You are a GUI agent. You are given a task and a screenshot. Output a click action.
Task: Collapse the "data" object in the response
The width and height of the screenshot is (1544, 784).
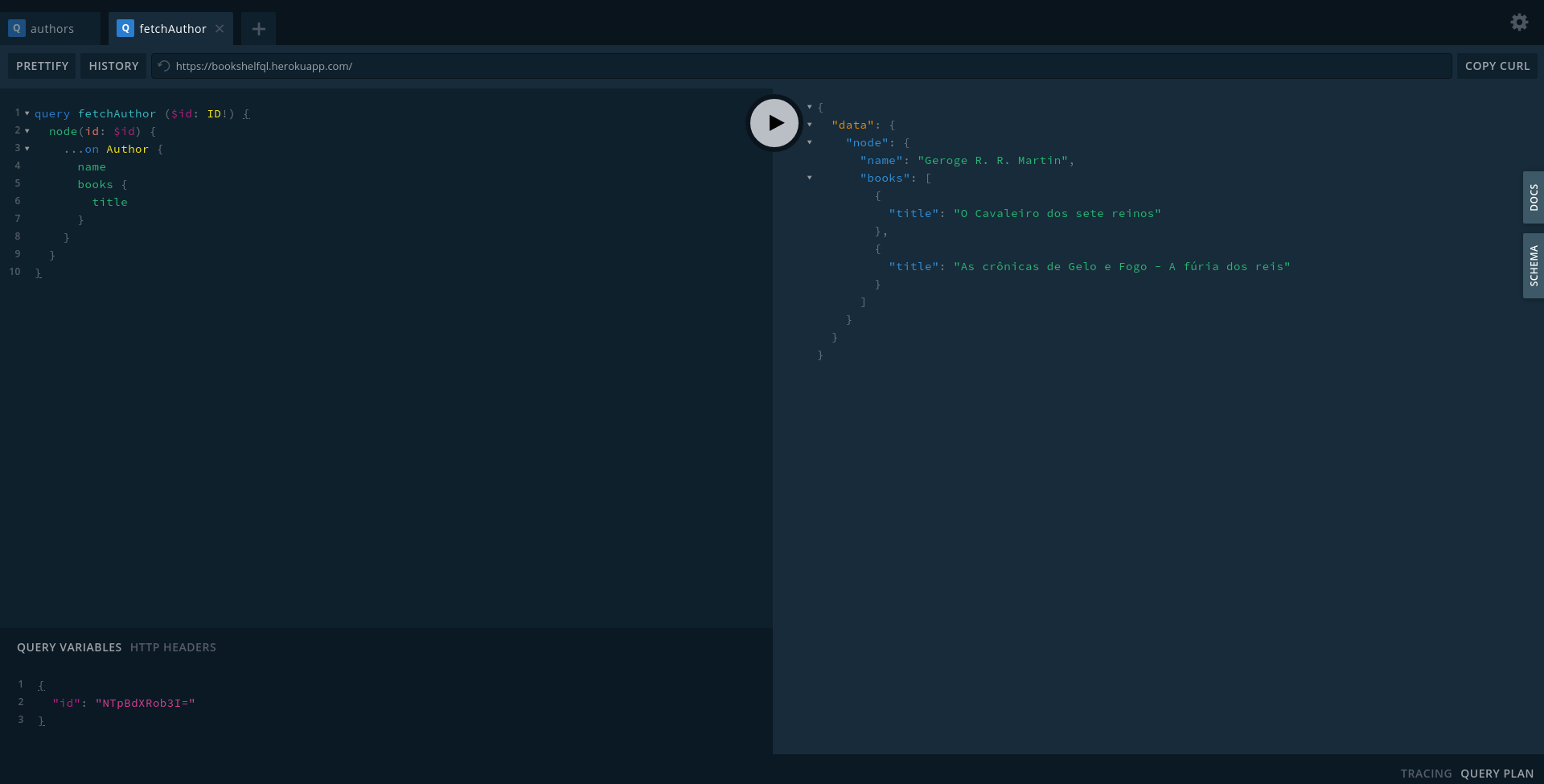[x=808, y=125]
